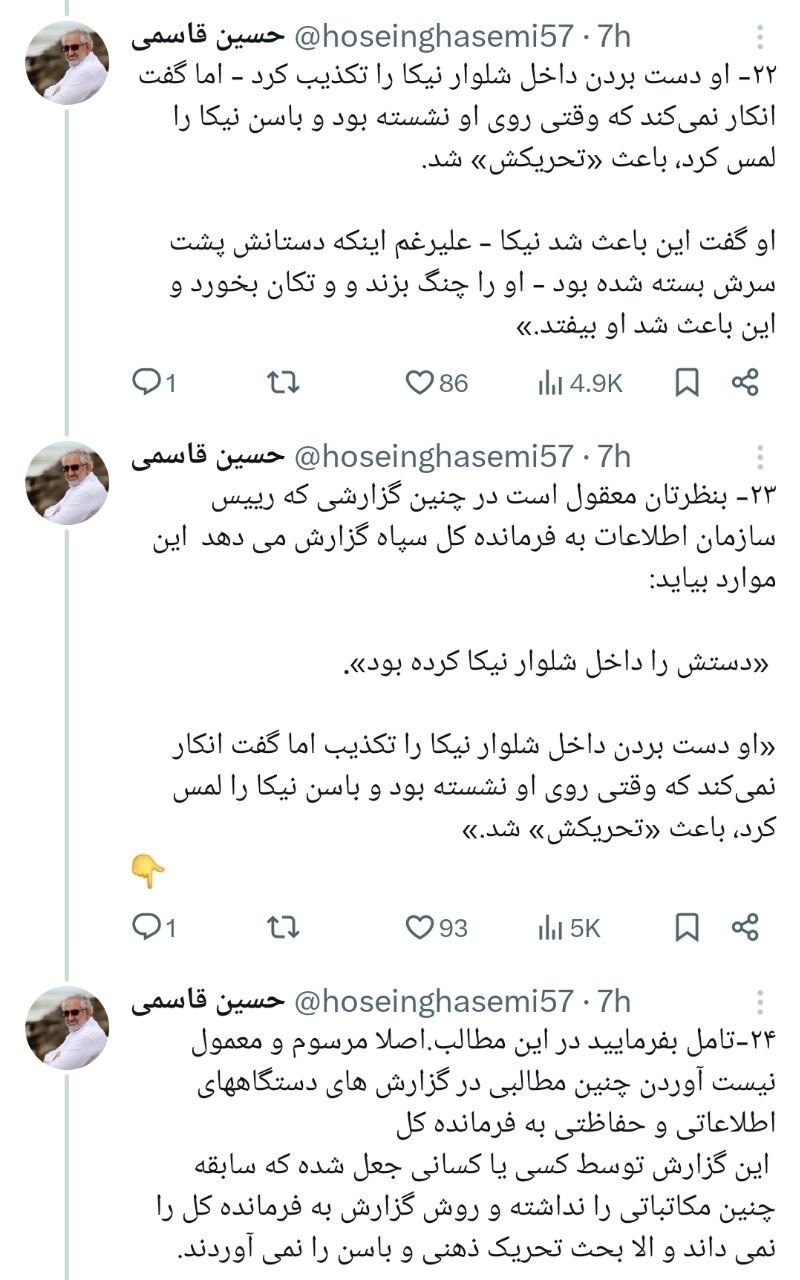The height and width of the screenshot is (1280, 800).
Task: Retweet the tweet with 93 likes
Action: click(284, 927)
